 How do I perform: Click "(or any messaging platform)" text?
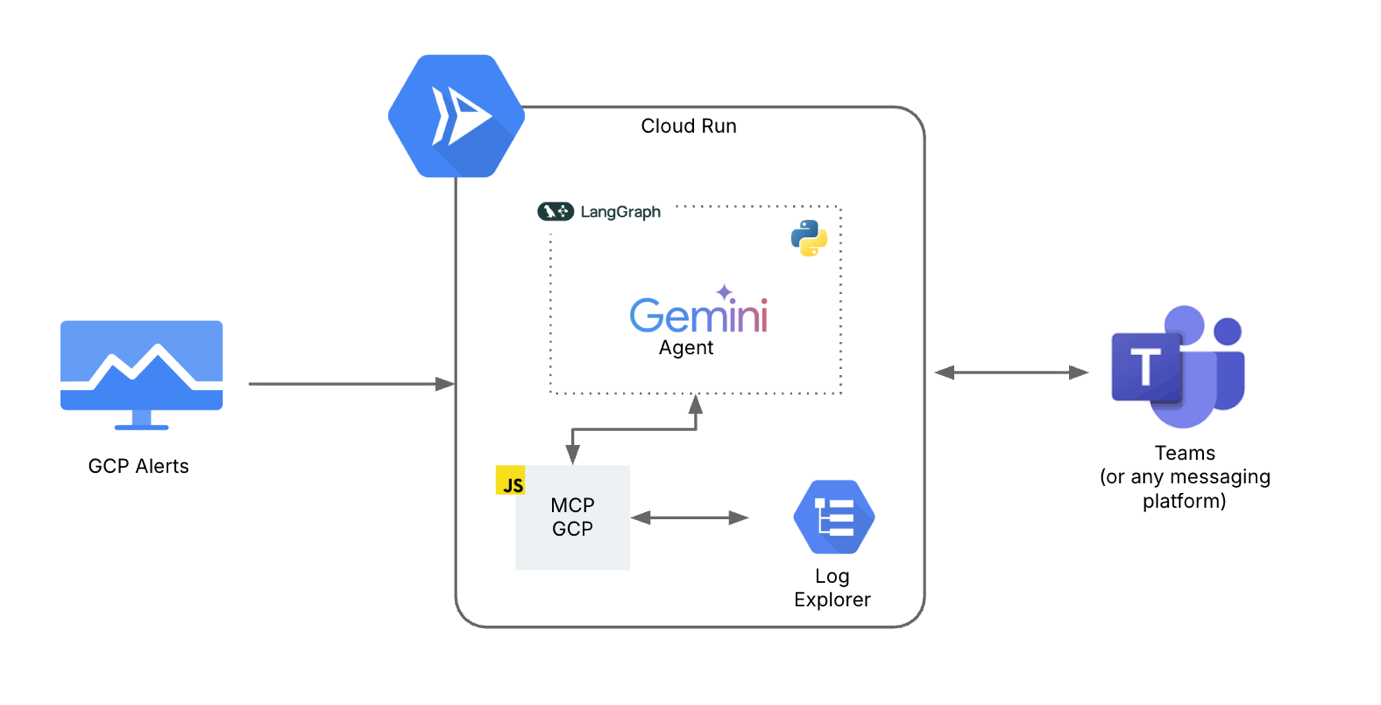1185,489
